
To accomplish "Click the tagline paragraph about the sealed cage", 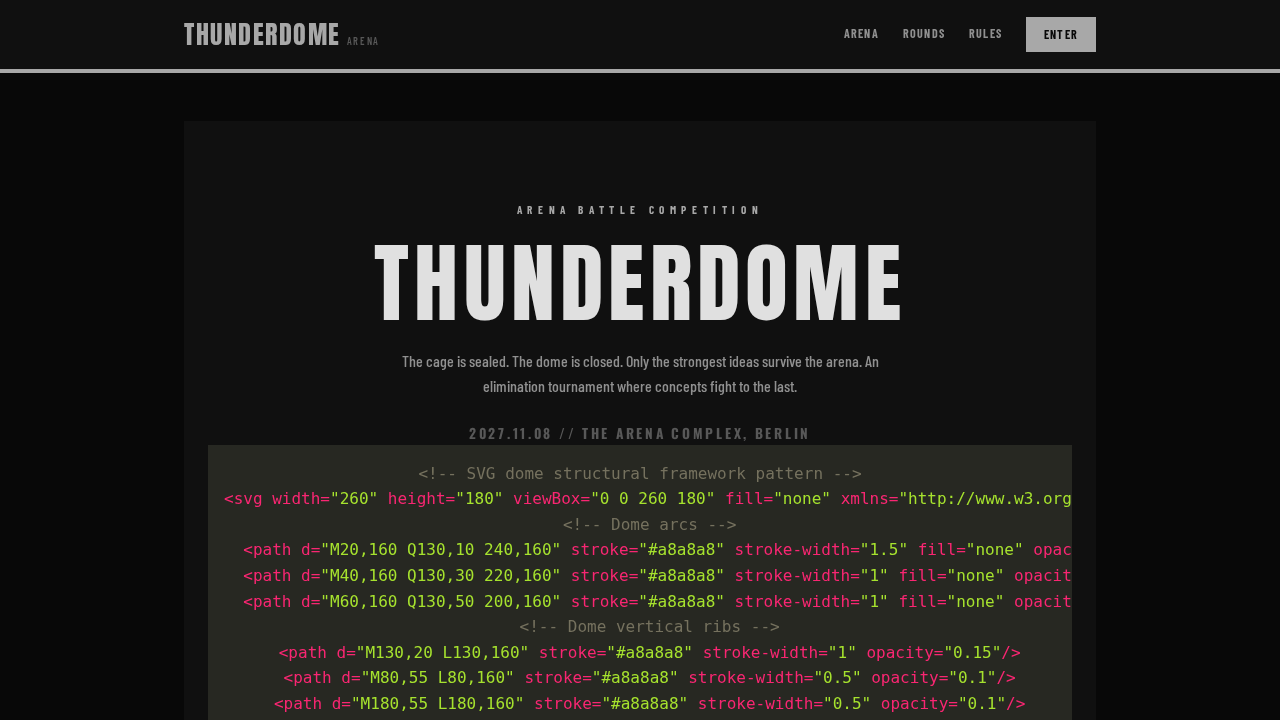I will coord(640,373).
